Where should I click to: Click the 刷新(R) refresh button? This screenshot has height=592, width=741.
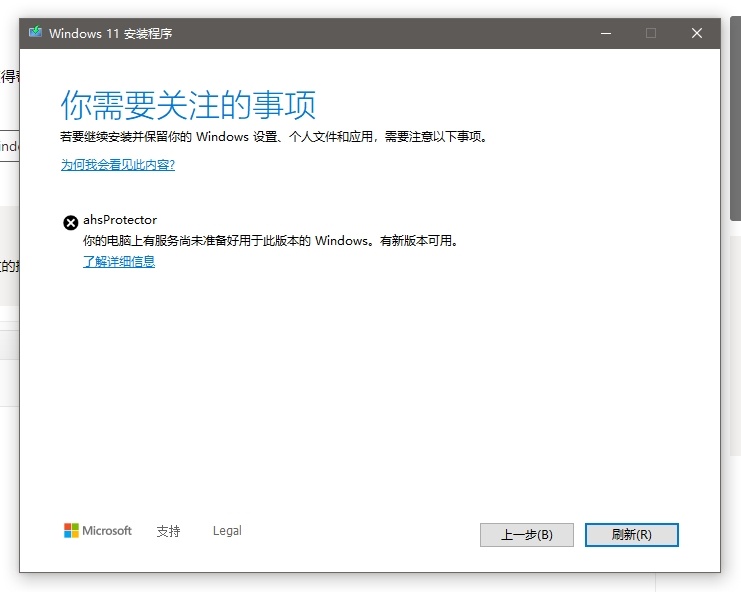point(632,535)
